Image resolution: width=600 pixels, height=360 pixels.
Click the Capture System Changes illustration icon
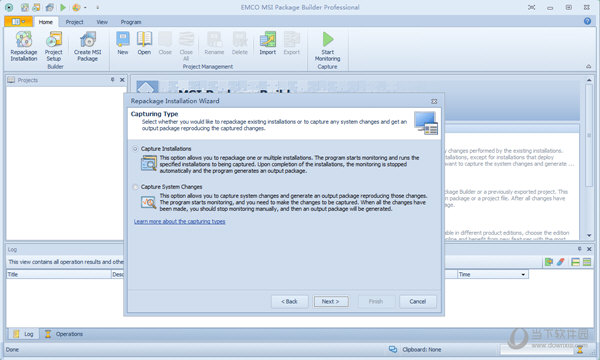coord(148,202)
